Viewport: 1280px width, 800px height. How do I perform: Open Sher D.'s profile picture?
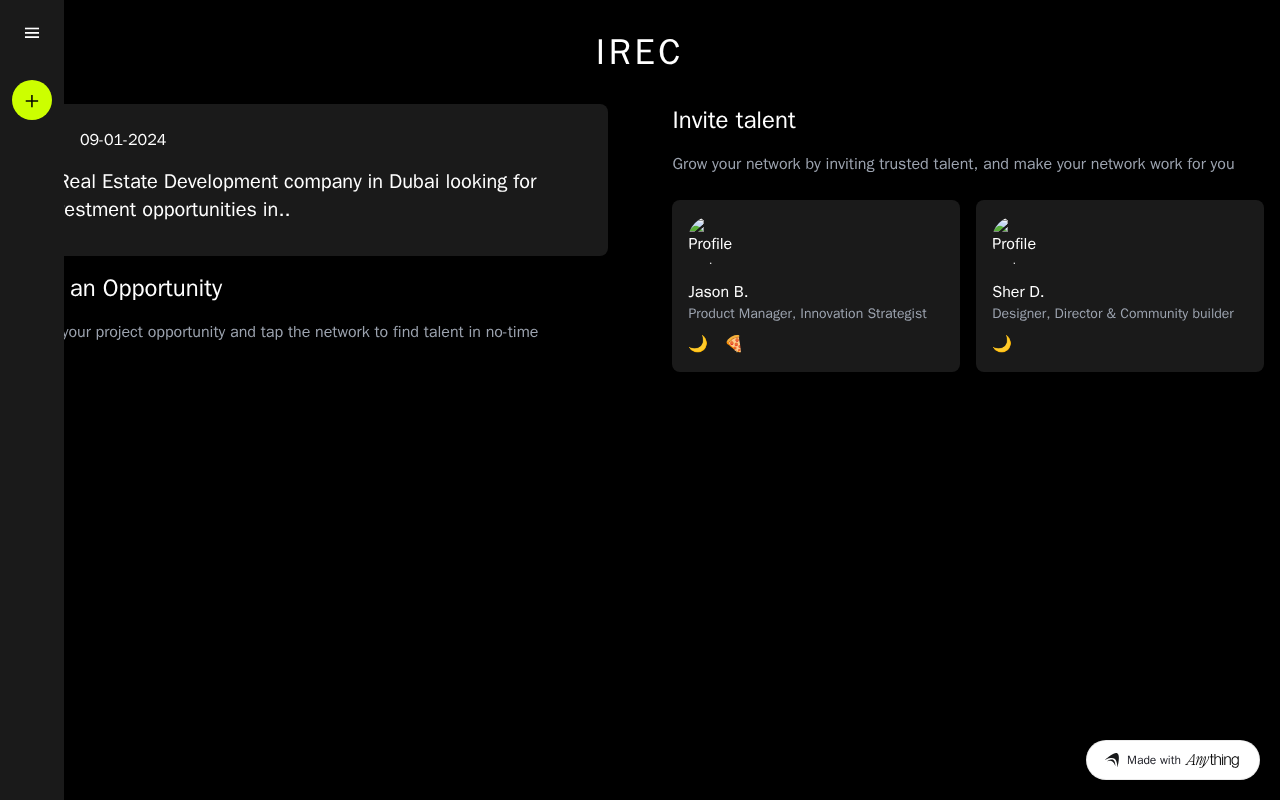(1014, 240)
